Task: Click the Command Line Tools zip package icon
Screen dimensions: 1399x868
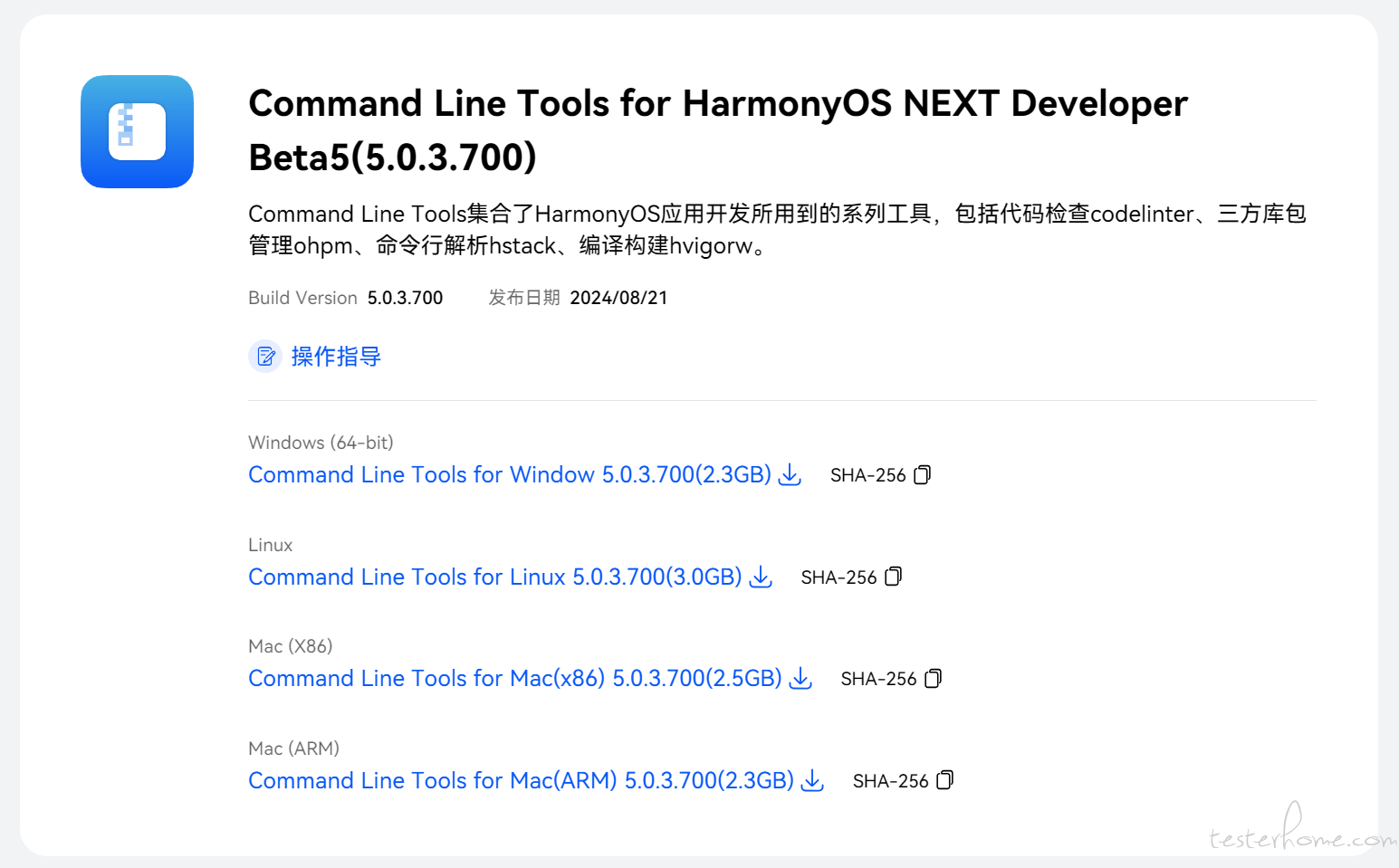Action: pyautogui.click(x=137, y=131)
